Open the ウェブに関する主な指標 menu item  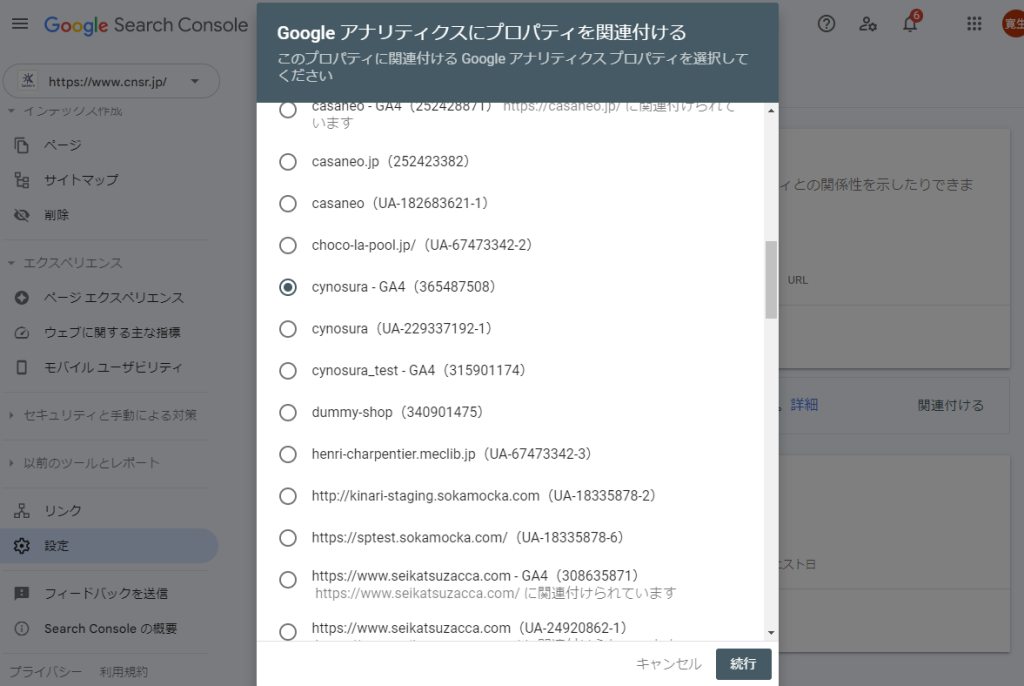pos(109,333)
